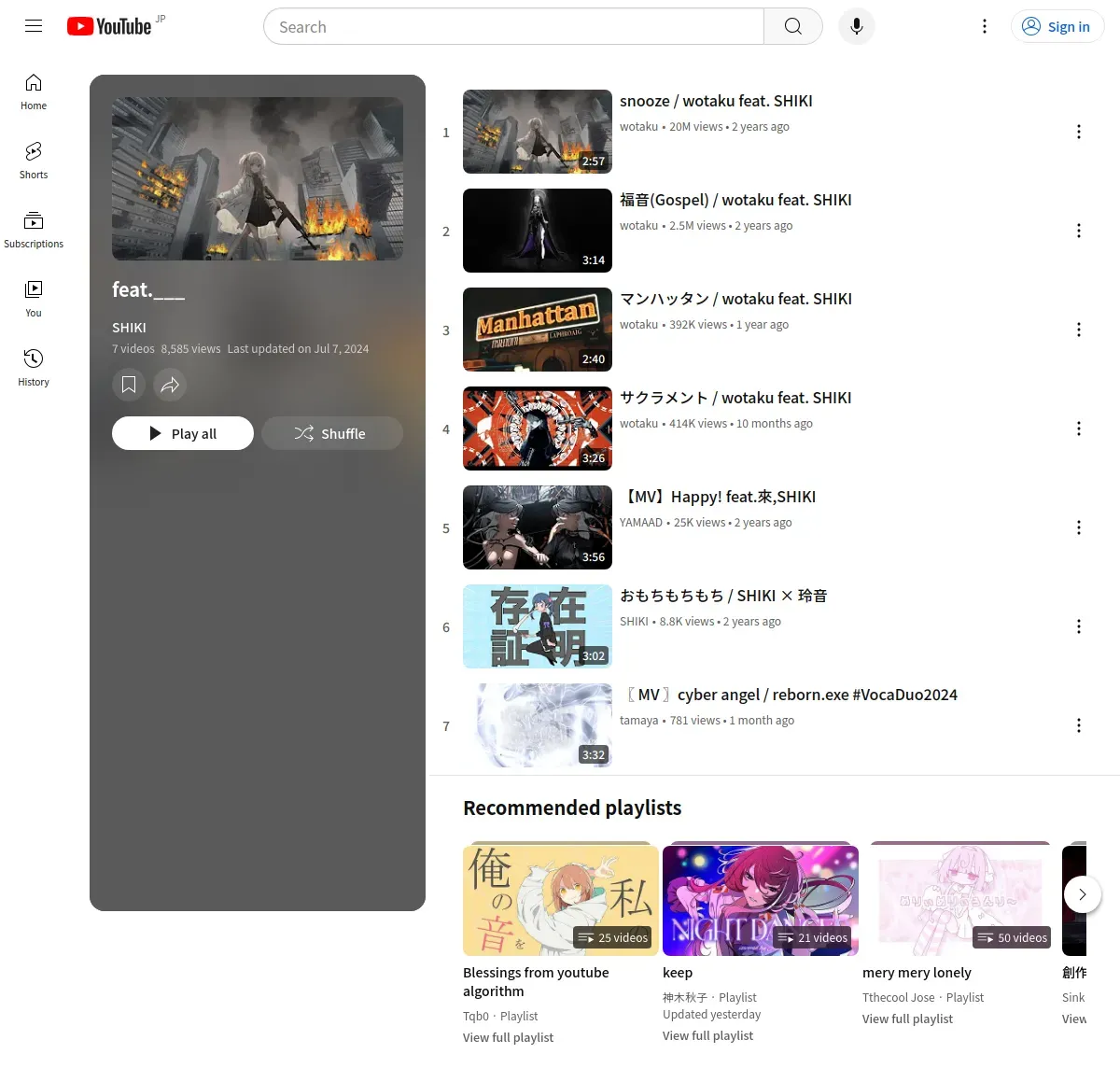Image resolution: width=1120 pixels, height=1068 pixels.
Task: Go to the YouTube logo home
Action: [x=109, y=26]
